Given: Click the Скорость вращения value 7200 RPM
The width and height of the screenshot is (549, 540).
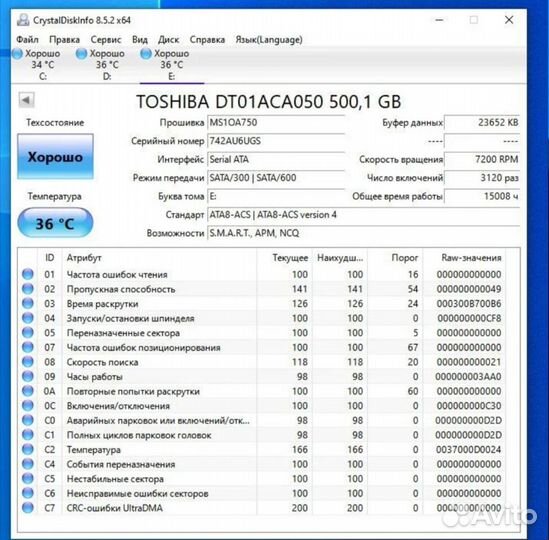Looking at the screenshot, I should 482,159.
